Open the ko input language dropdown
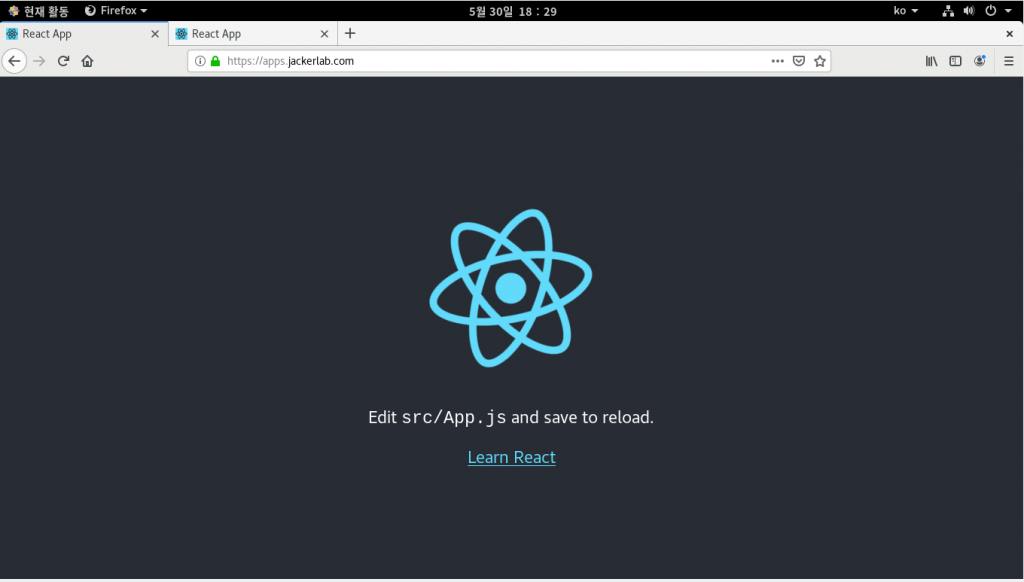 [x=906, y=10]
